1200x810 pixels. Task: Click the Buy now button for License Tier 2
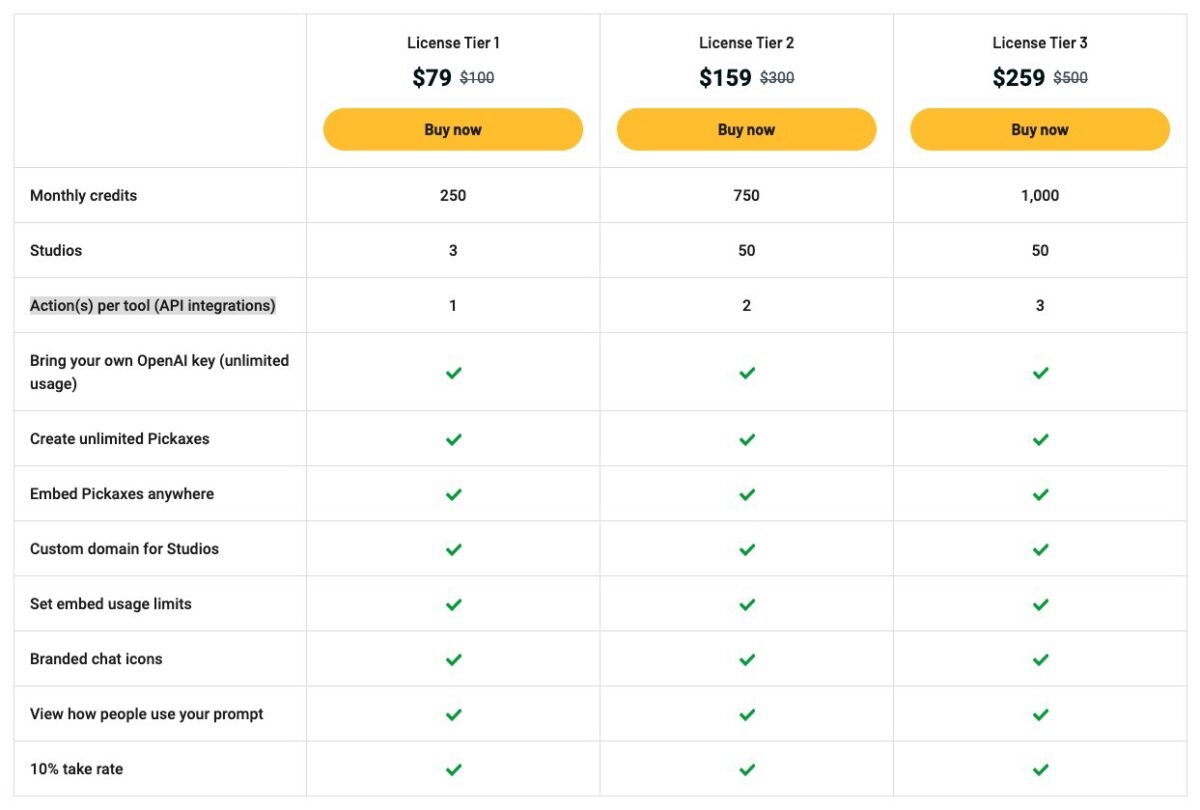coord(746,129)
